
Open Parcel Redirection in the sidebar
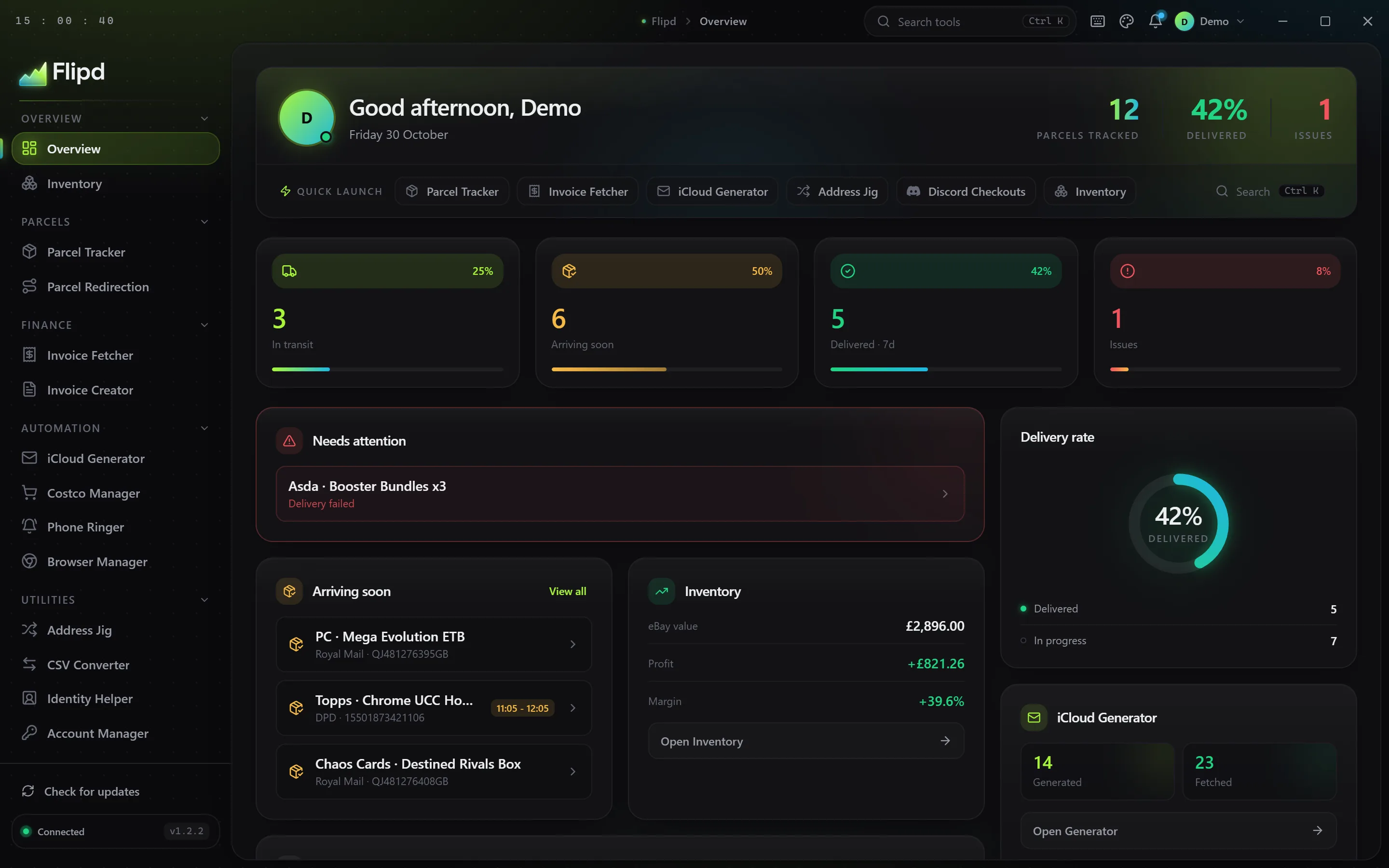(115, 286)
